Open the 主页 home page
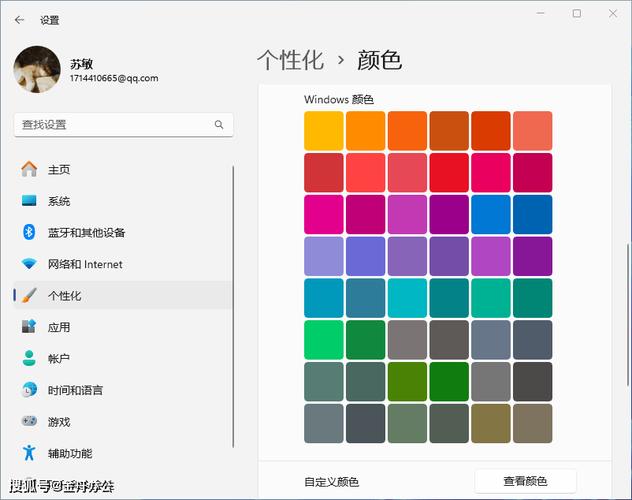The image size is (632, 500). point(123,170)
